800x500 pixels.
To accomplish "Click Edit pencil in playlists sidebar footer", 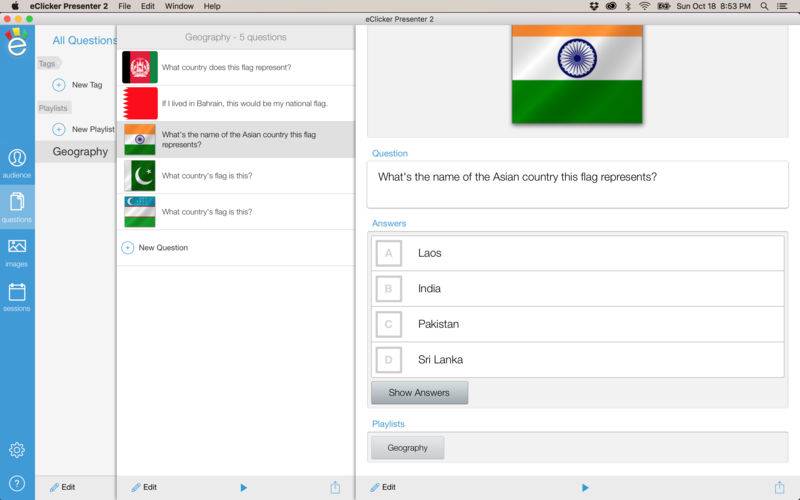I will pyautogui.click(x=62, y=487).
